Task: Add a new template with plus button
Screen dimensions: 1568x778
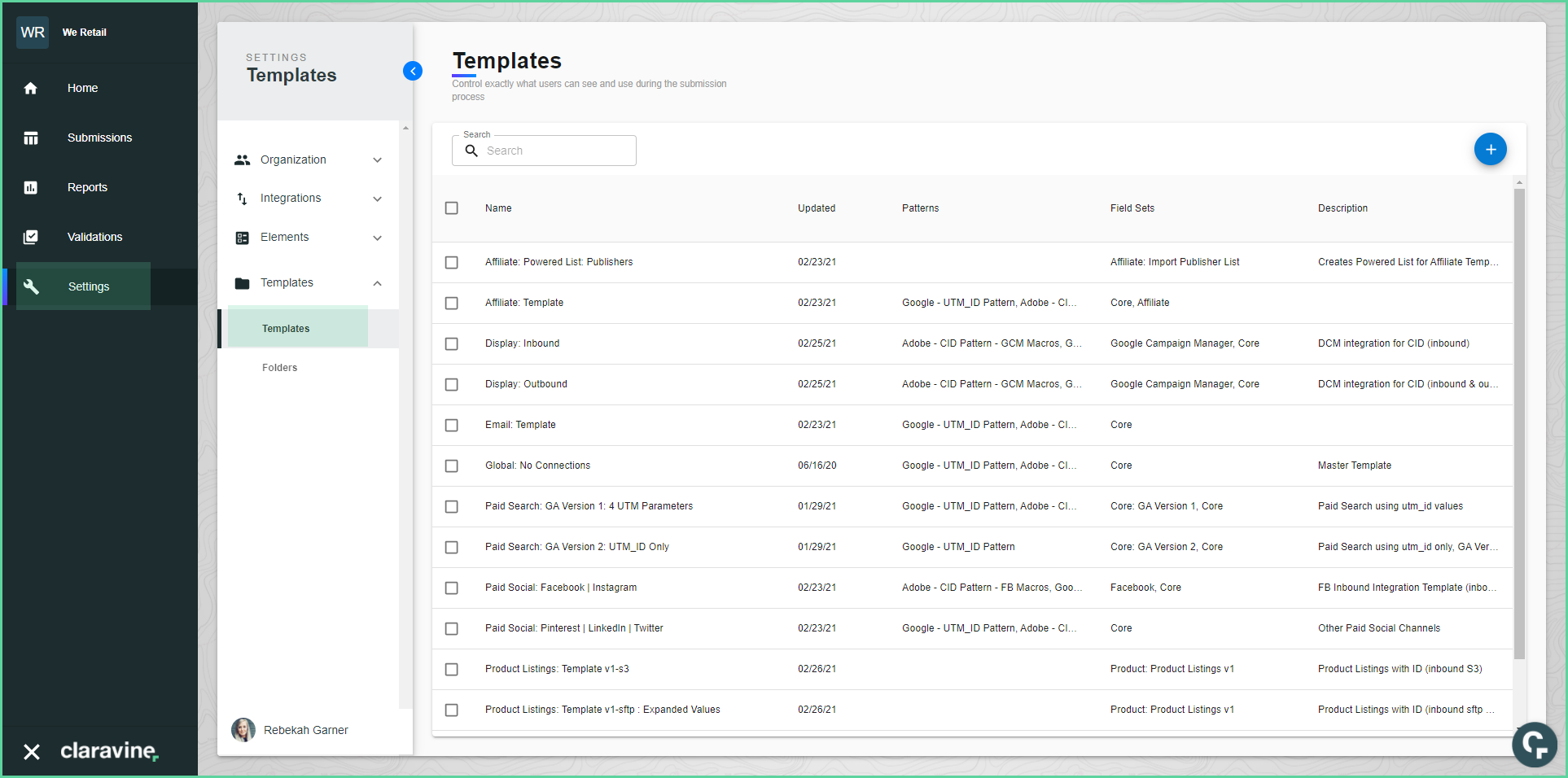Action: (x=1490, y=149)
